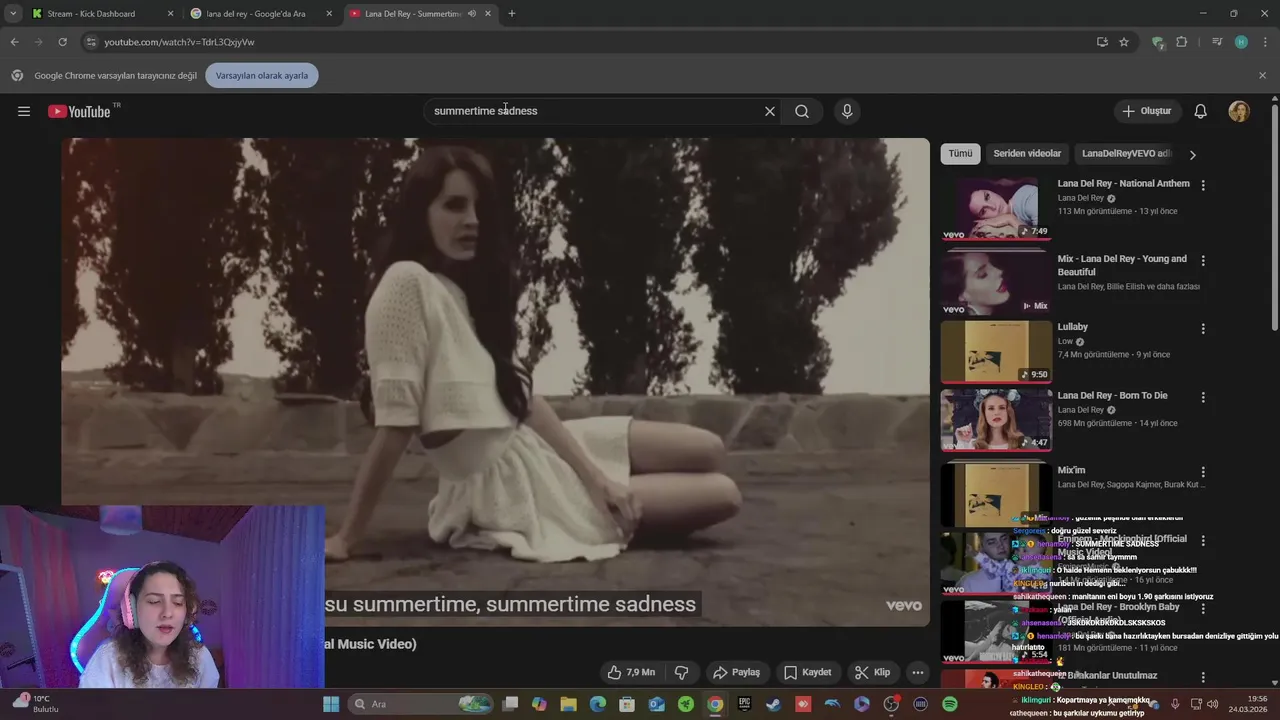Show next filter chips with arrow

[x=1192, y=154]
